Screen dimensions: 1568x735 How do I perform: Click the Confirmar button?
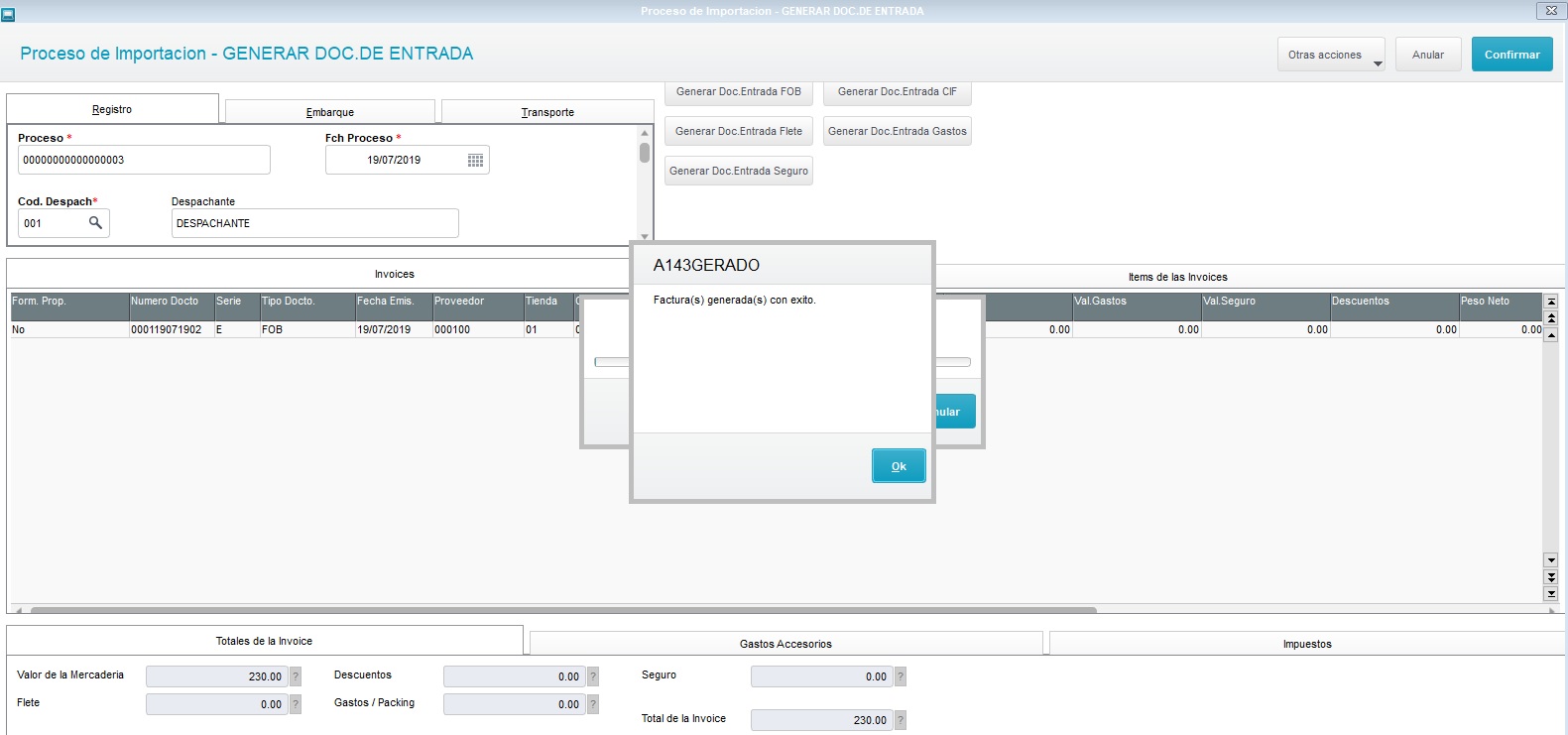[x=1511, y=55]
